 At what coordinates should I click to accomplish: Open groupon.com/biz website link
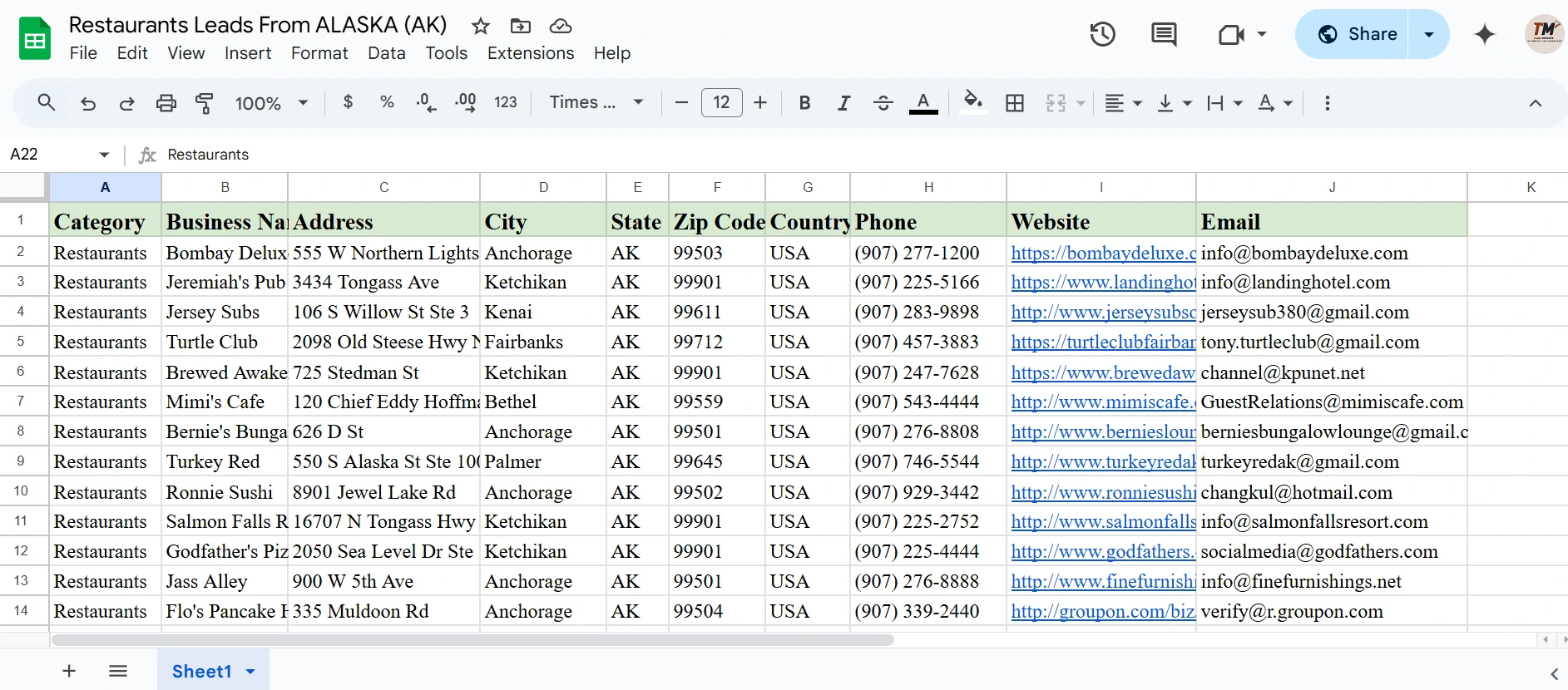(x=1103, y=611)
